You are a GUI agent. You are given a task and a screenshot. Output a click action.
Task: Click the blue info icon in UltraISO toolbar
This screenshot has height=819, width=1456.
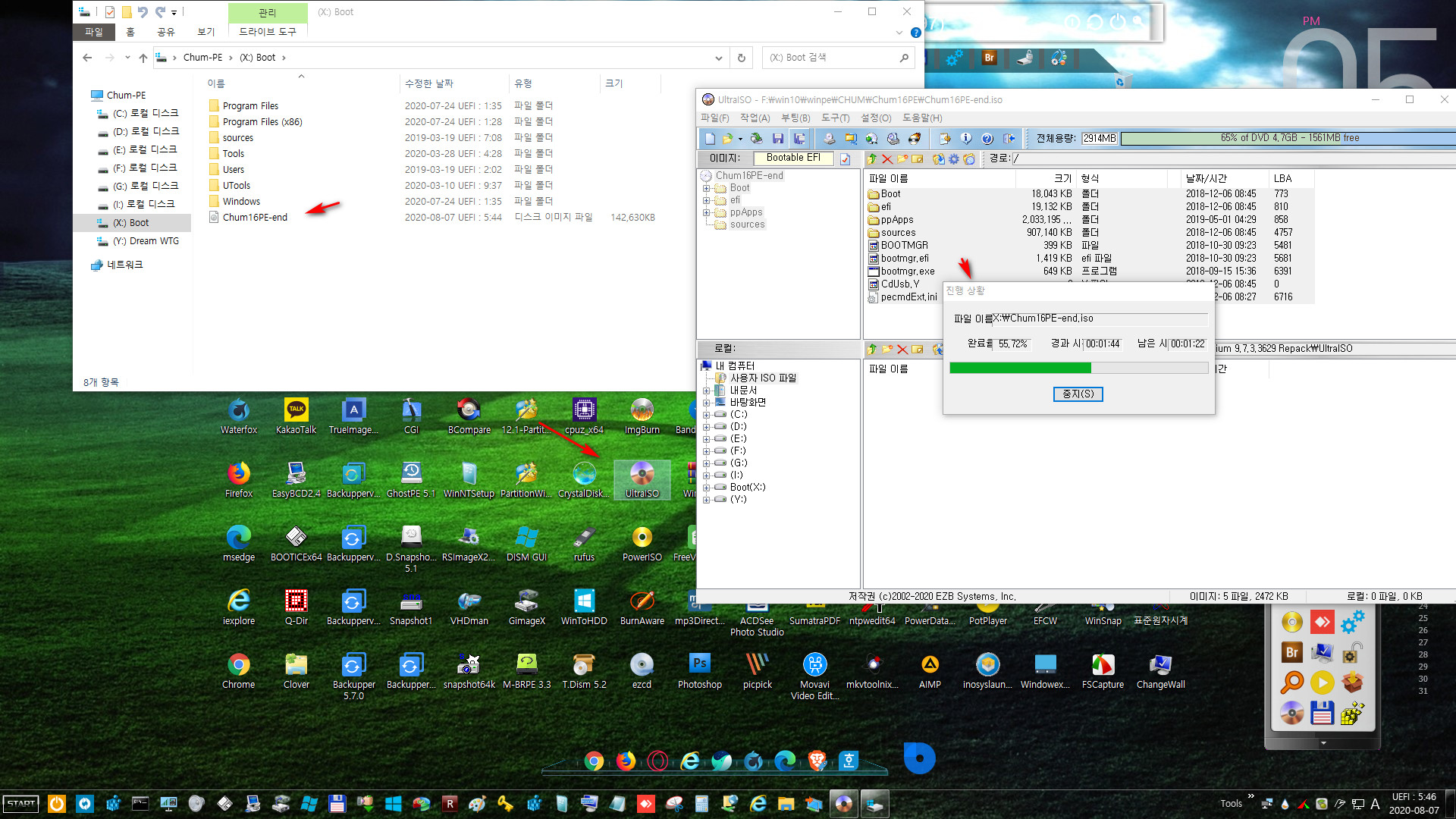coord(966,139)
